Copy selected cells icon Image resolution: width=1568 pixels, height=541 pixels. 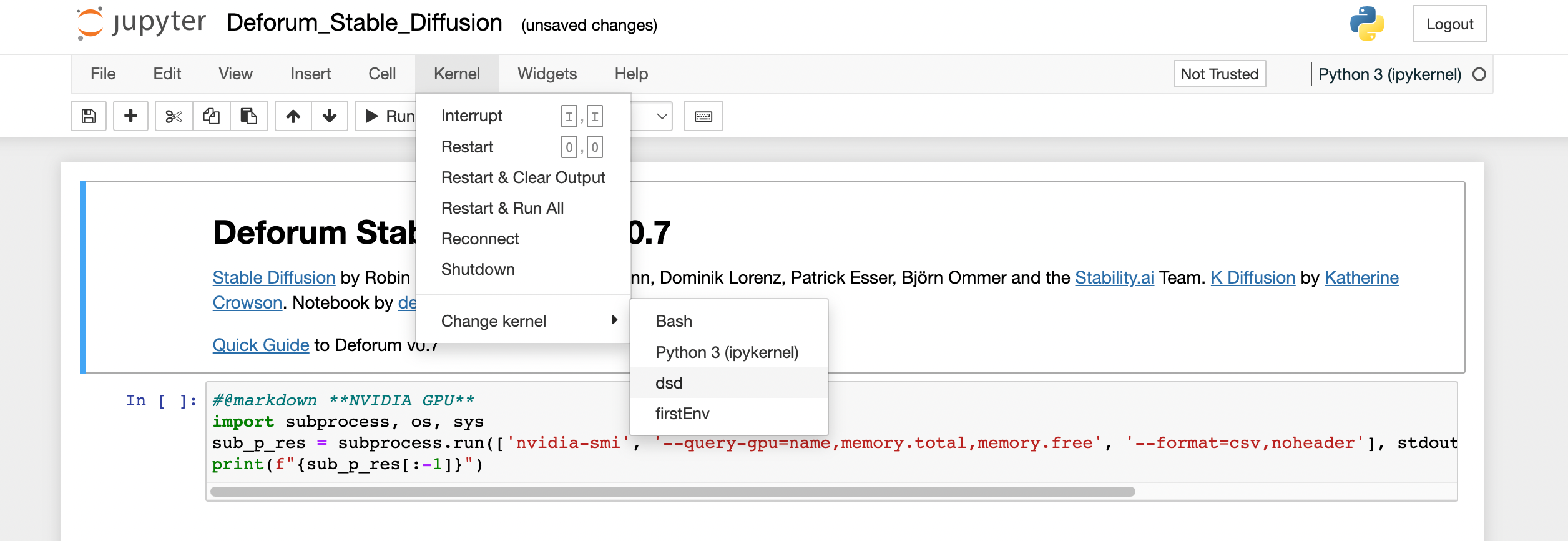(x=212, y=116)
